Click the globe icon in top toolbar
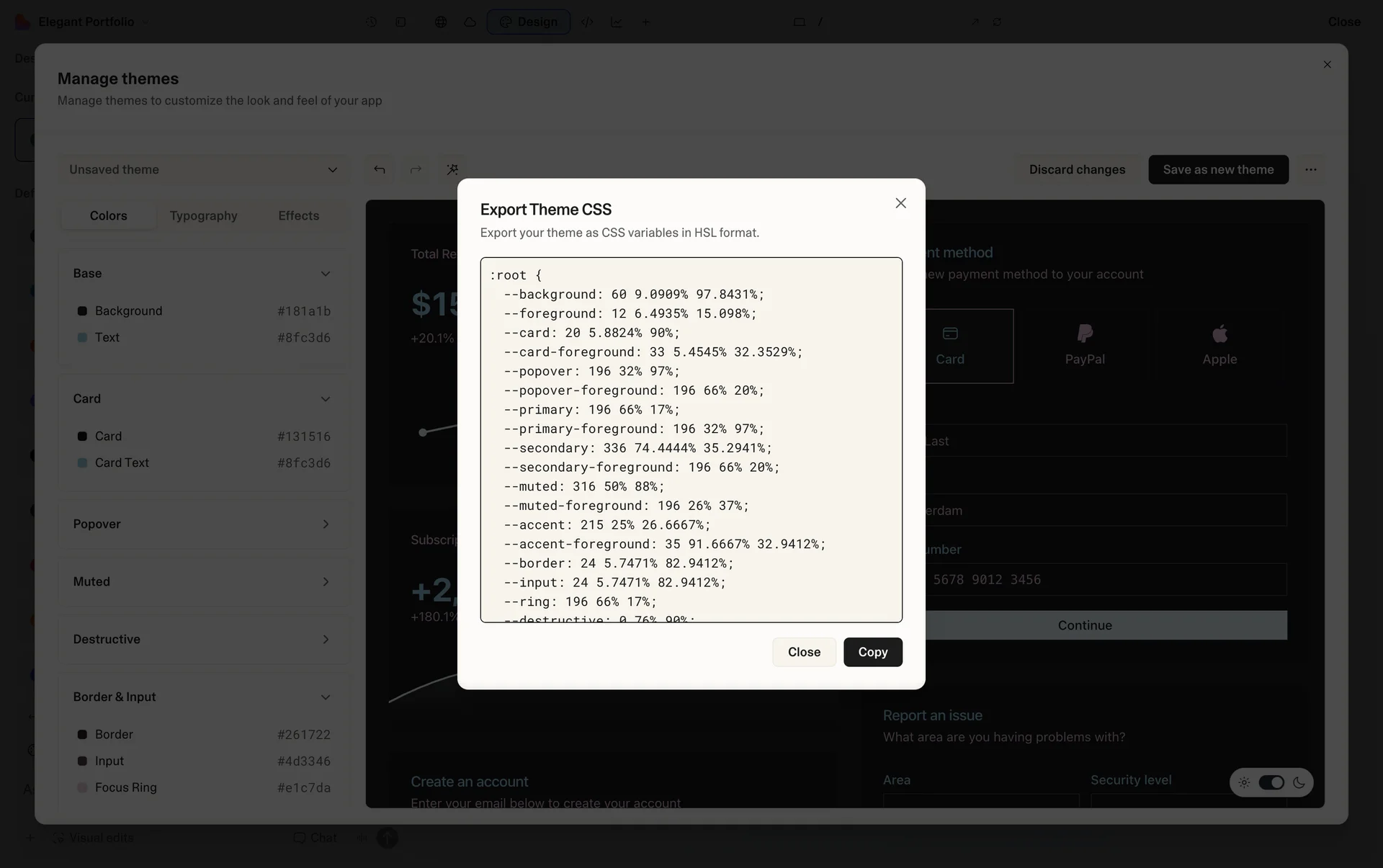The image size is (1383, 868). click(441, 22)
